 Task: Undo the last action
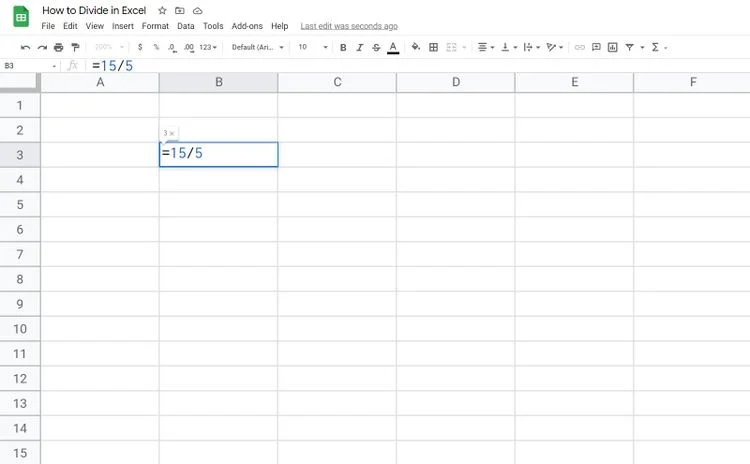click(25, 47)
